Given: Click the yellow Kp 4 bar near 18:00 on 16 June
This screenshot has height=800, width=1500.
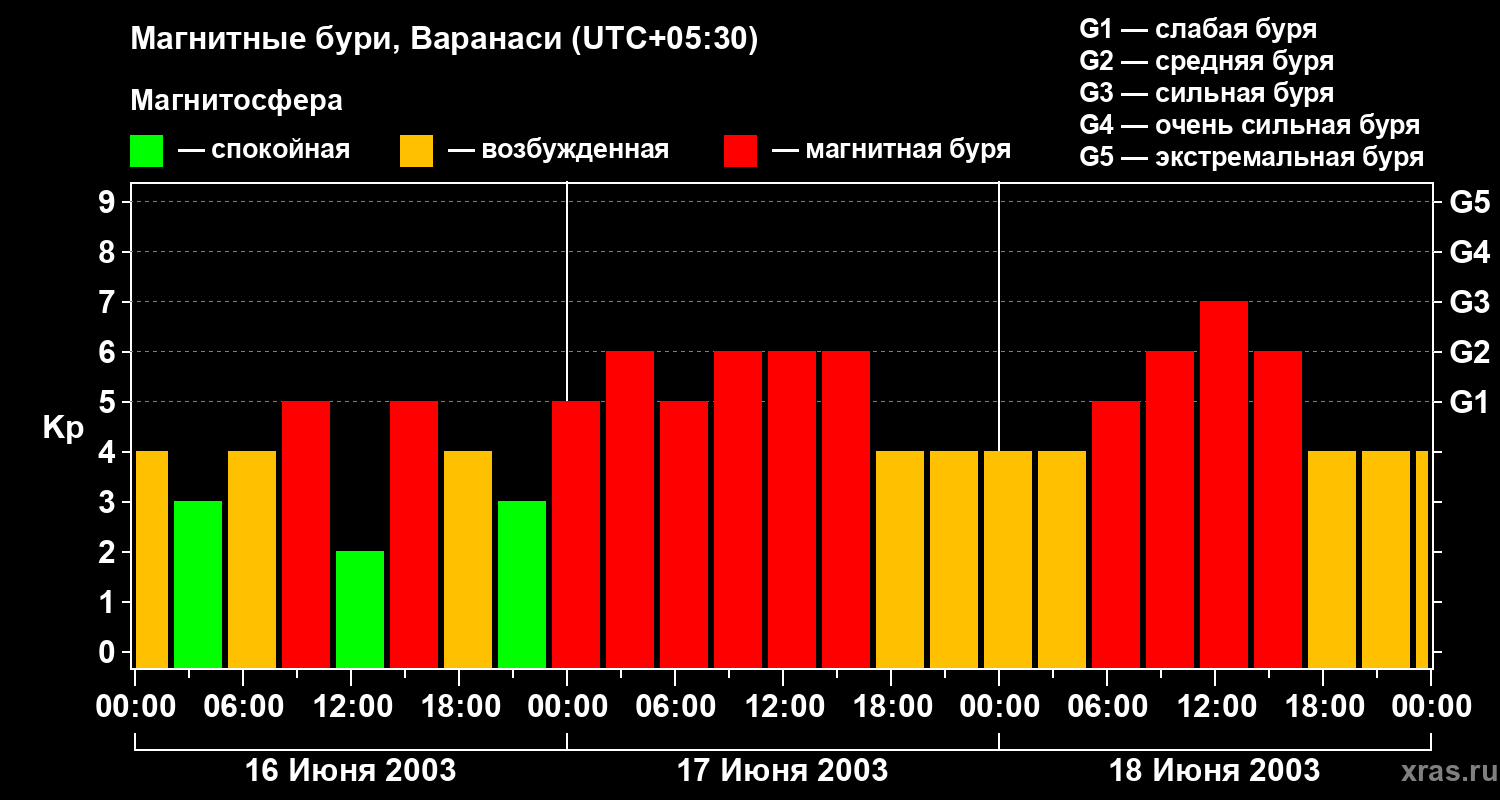Looking at the screenshot, I should pos(468,559).
